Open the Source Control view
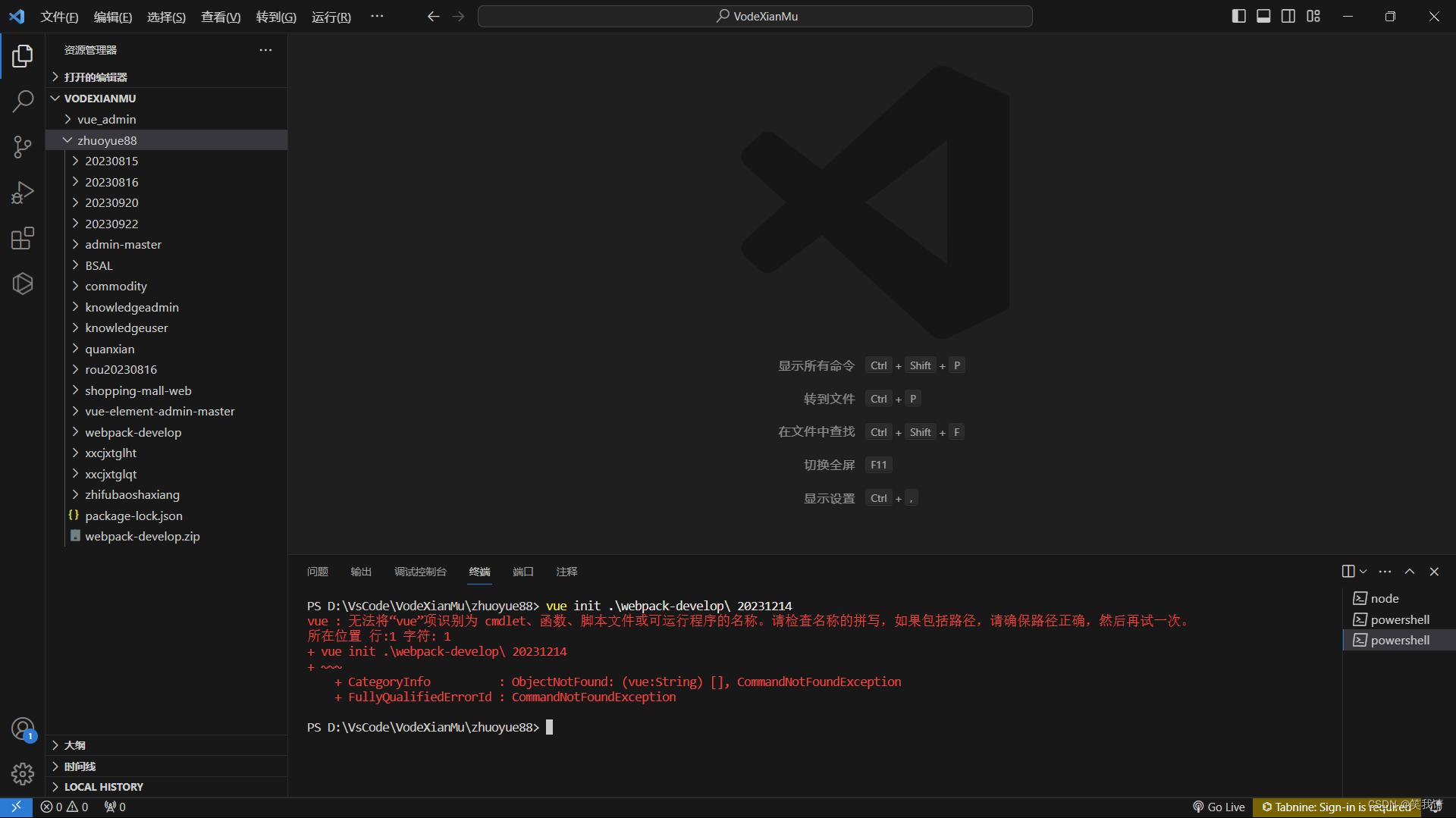This screenshot has width=1456, height=818. (x=23, y=146)
